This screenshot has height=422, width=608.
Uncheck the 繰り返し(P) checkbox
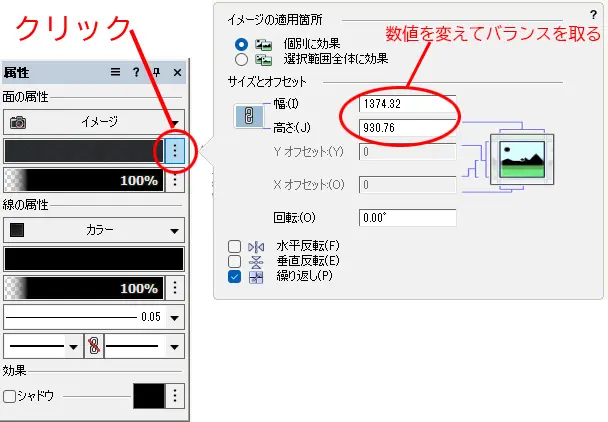pyautogui.click(x=235, y=276)
